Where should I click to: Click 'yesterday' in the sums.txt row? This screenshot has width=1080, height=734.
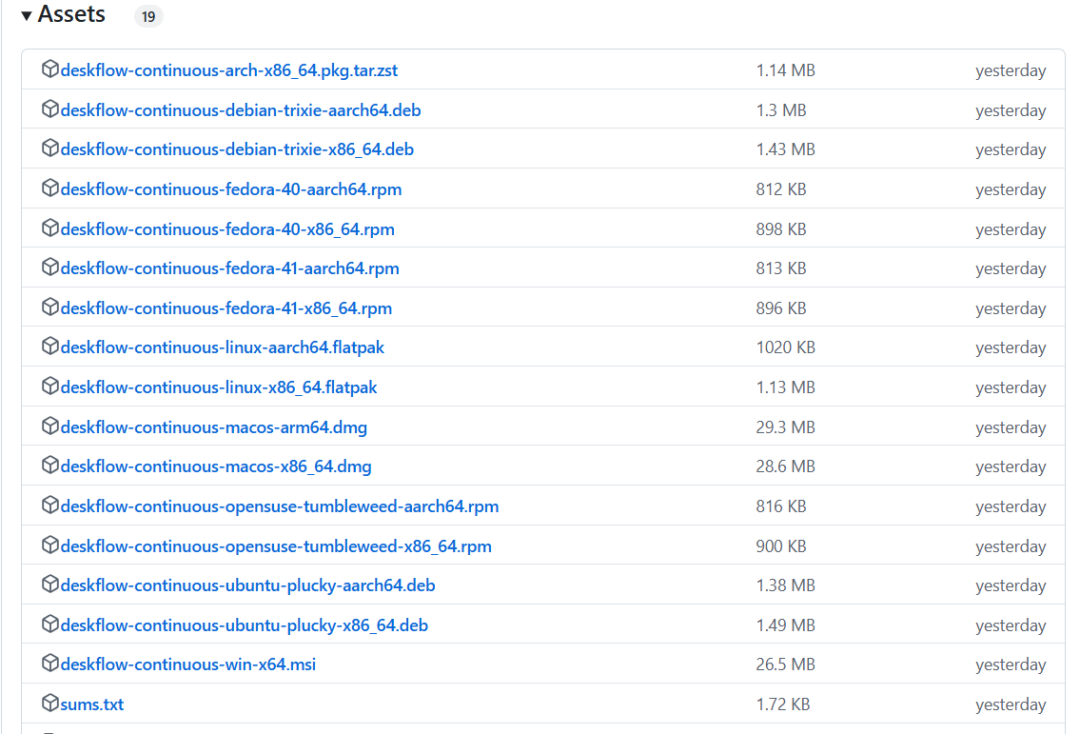point(1010,705)
